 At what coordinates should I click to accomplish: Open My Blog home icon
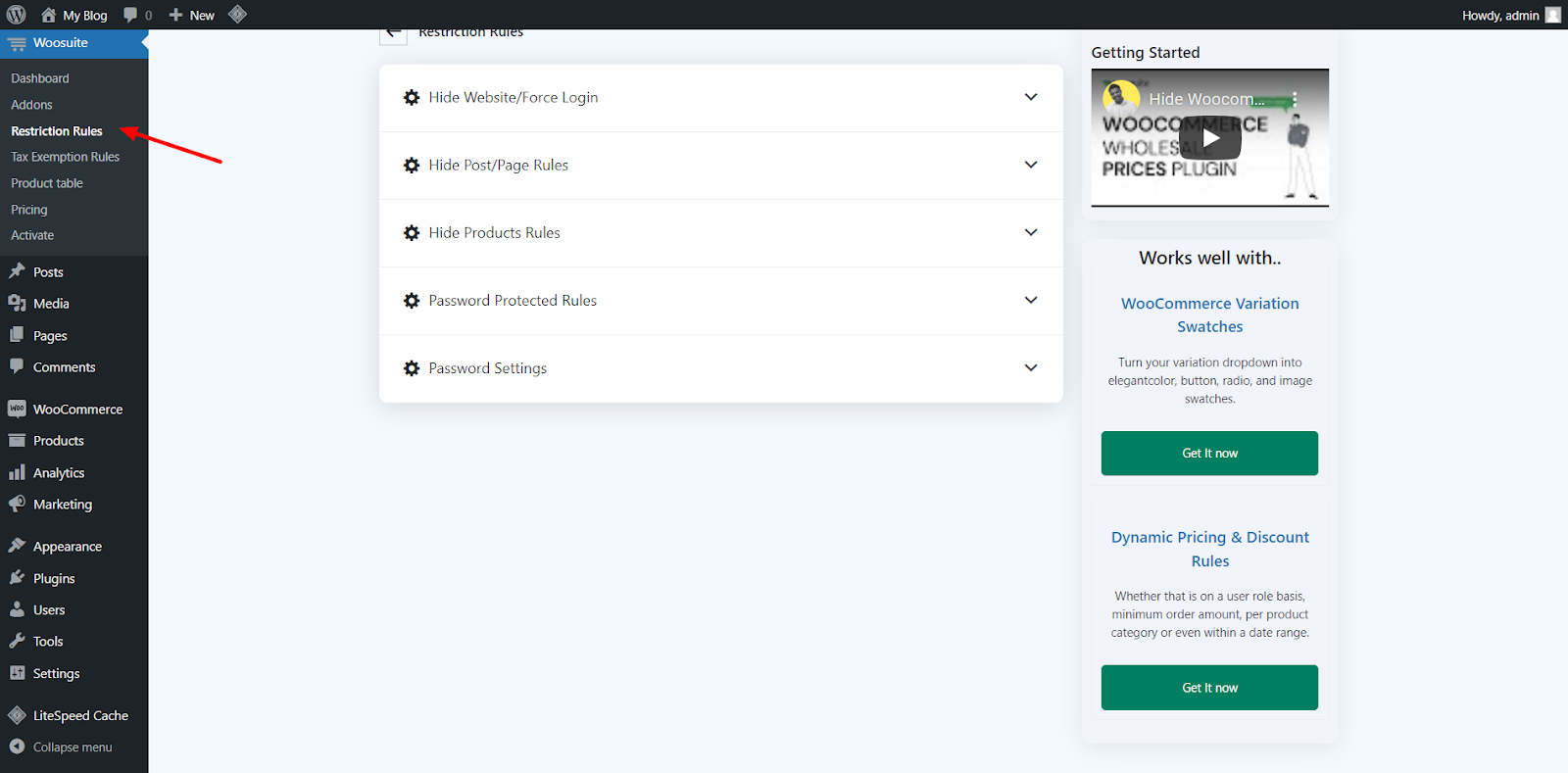click(x=48, y=15)
